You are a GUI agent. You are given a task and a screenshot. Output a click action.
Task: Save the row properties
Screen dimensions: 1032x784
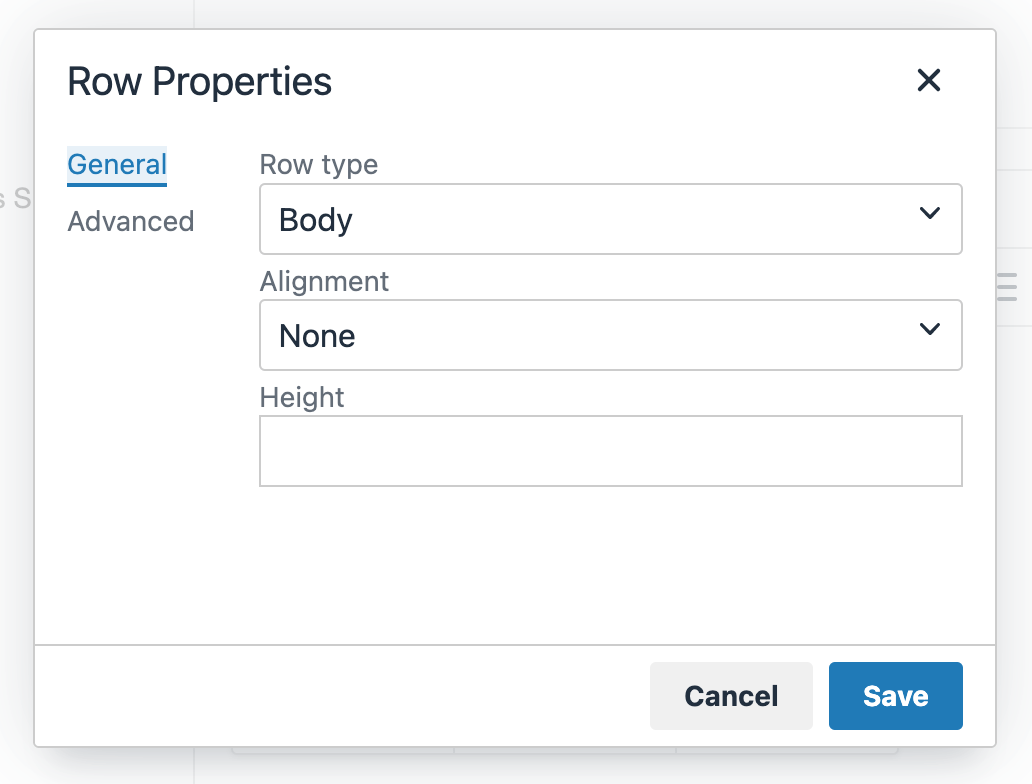click(x=895, y=696)
